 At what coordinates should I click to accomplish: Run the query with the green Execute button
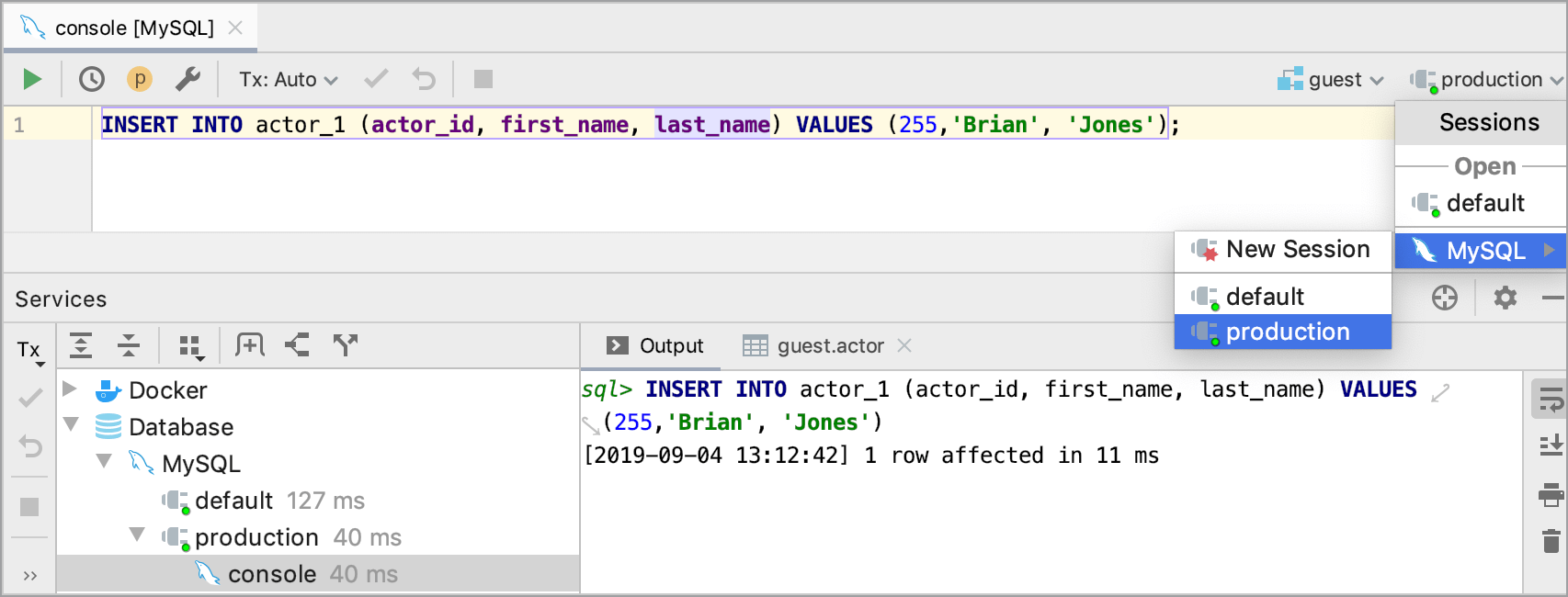(32, 79)
